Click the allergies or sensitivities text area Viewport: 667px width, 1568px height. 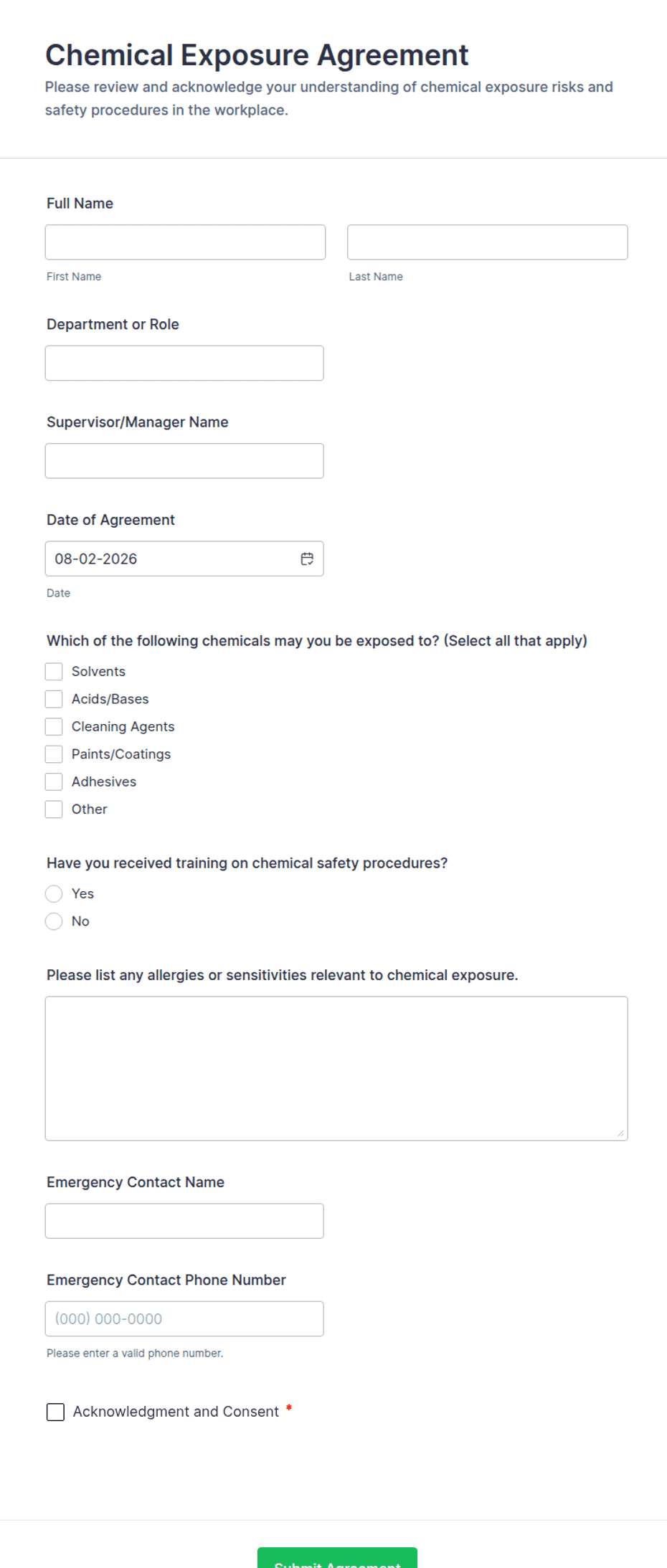click(336, 1068)
